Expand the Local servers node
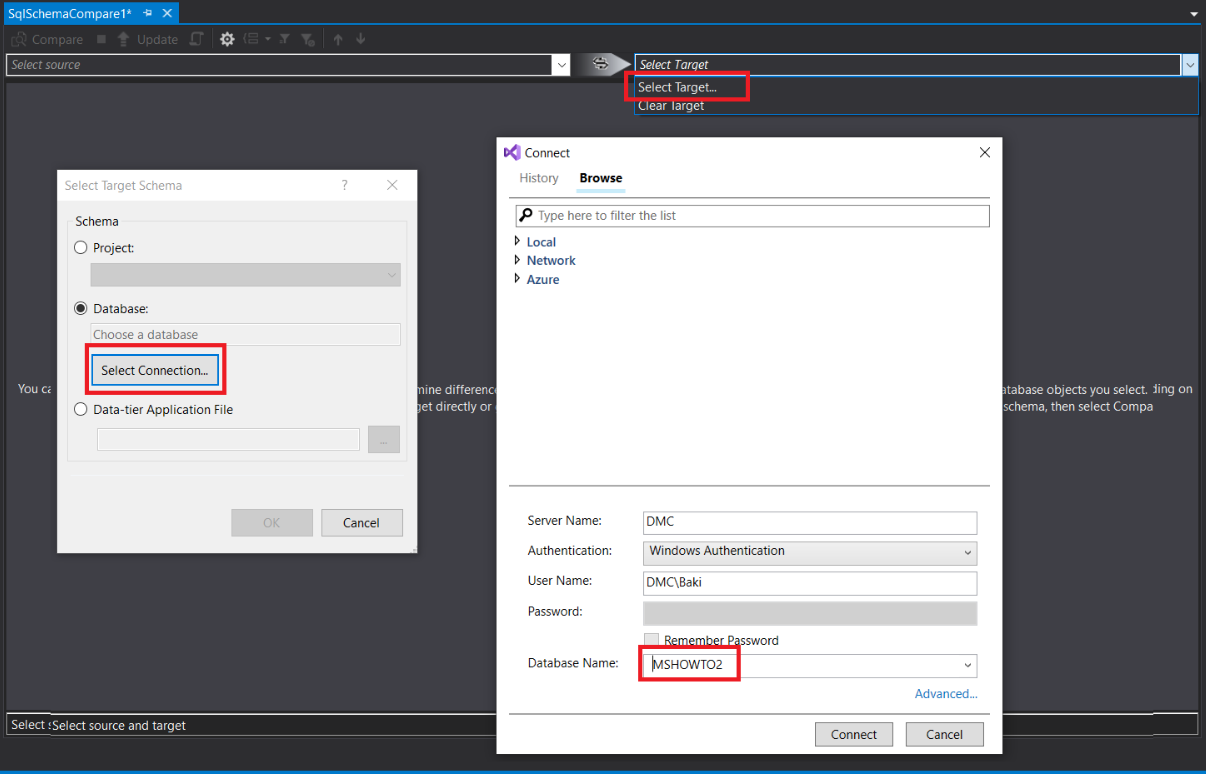The height and width of the screenshot is (774, 1206). (x=517, y=242)
